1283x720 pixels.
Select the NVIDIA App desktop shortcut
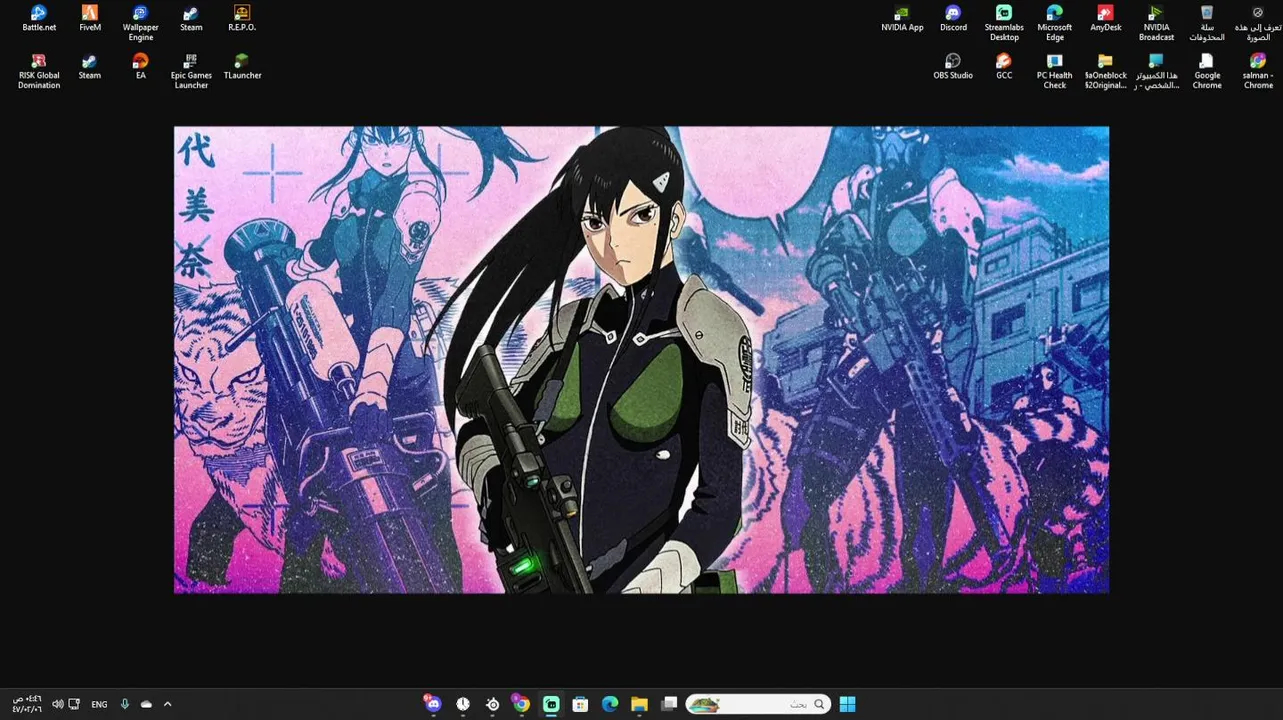point(902,18)
